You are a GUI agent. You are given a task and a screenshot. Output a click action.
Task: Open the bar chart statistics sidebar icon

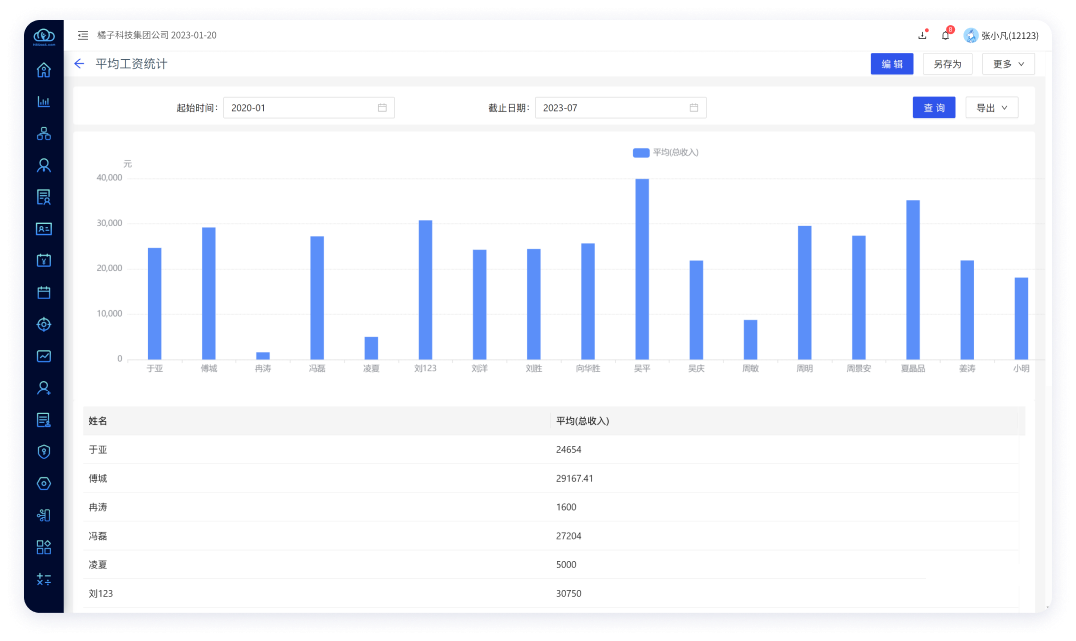click(x=44, y=102)
